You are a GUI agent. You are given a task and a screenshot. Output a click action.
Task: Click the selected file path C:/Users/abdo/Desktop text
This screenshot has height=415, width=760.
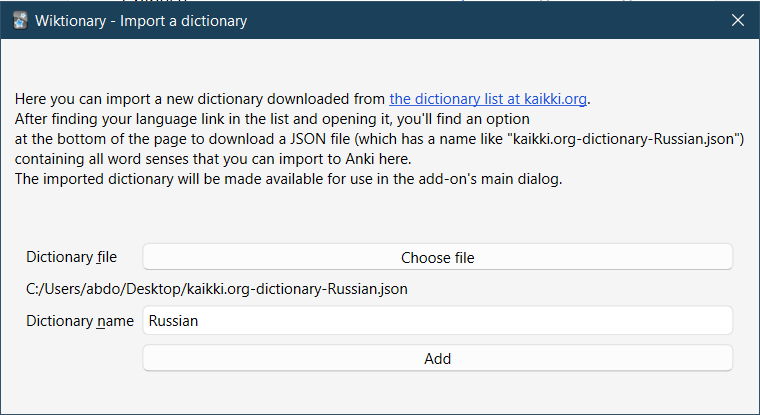(x=217, y=289)
